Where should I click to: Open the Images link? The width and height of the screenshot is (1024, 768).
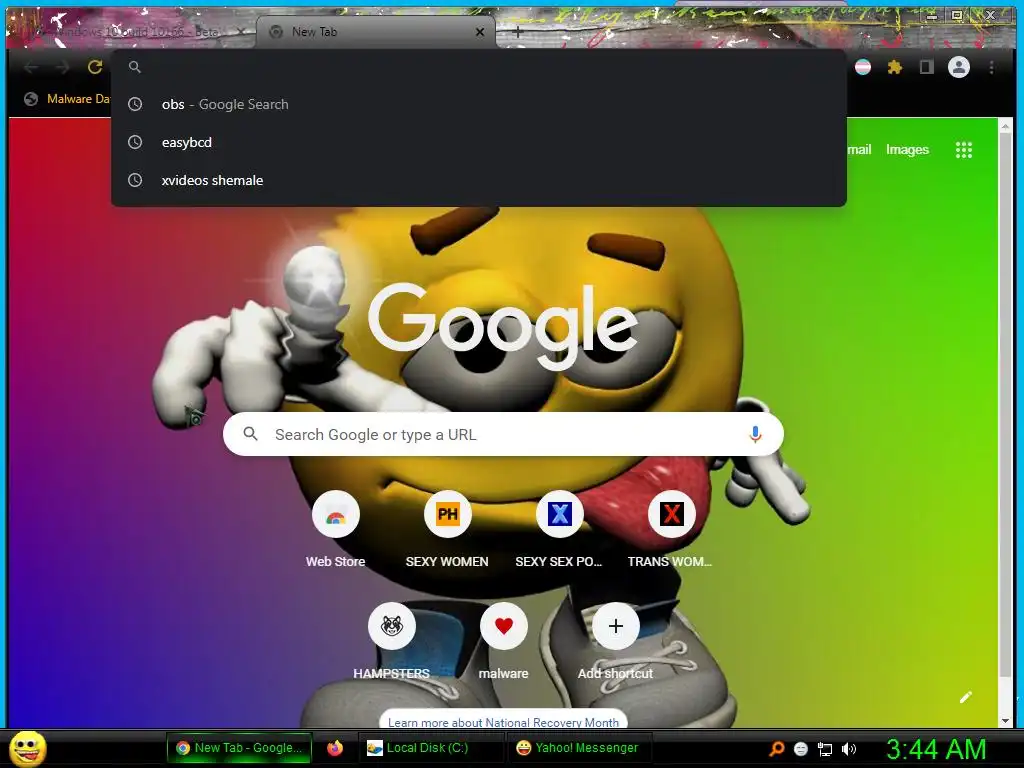(x=907, y=150)
